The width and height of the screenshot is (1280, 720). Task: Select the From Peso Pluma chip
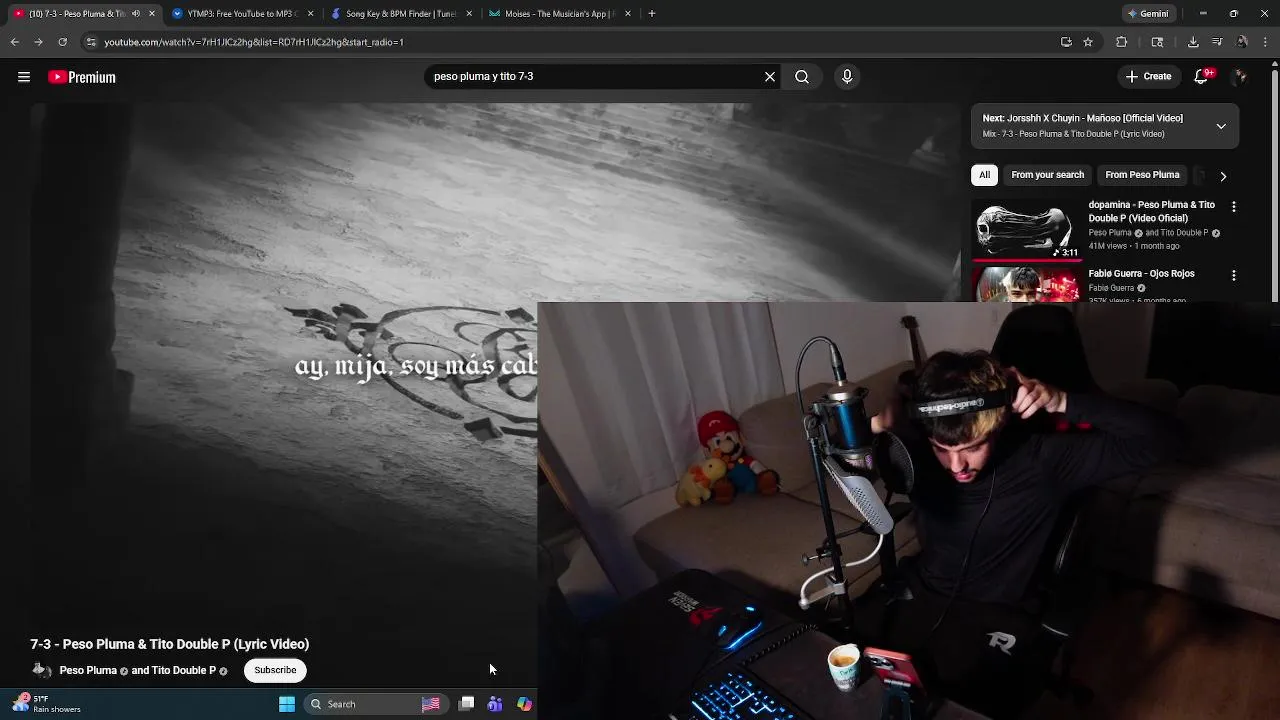tap(1142, 175)
